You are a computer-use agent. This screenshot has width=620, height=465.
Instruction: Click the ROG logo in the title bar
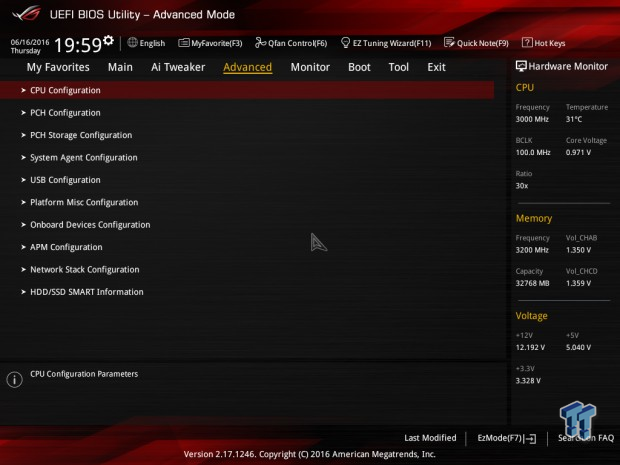coord(26,13)
